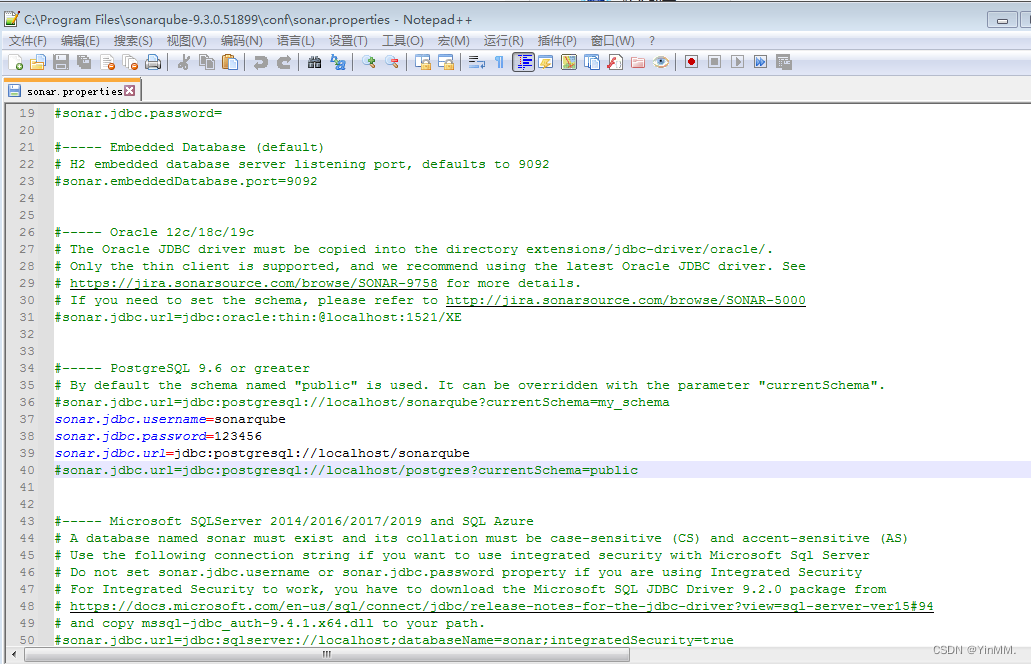The image size is (1031, 664).
Task: Toggle the monitoring eye icon
Action: 661,62
